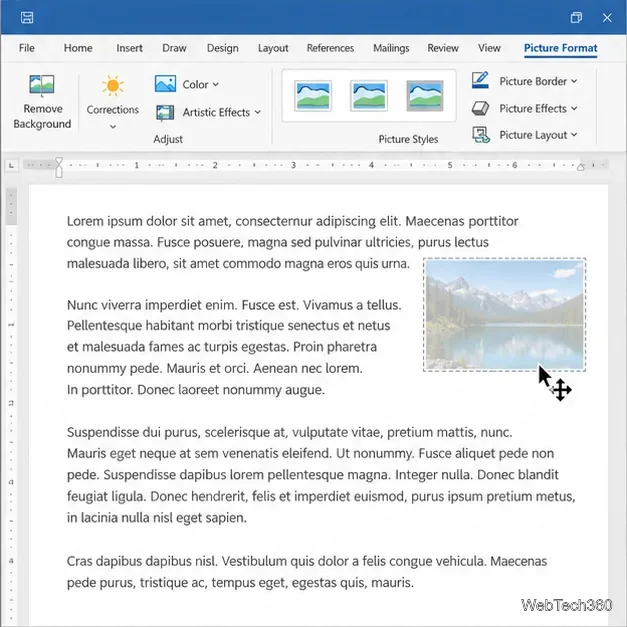This screenshot has height=627, width=627.
Task: Click in paragraph starting 'Cras dapibus dapibus'
Action: pos(307,572)
